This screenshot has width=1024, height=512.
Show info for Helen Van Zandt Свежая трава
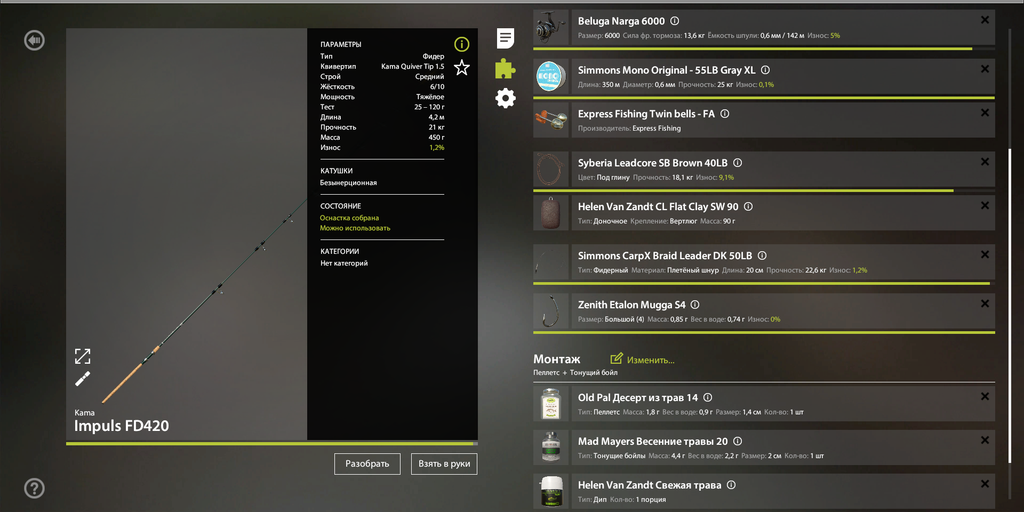pos(731,485)
